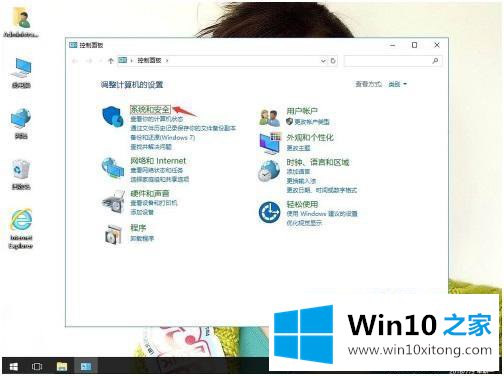The image size is (504, 376).
Task: Click the 使用 Windows 建议的设置 link
Action: 322,214
